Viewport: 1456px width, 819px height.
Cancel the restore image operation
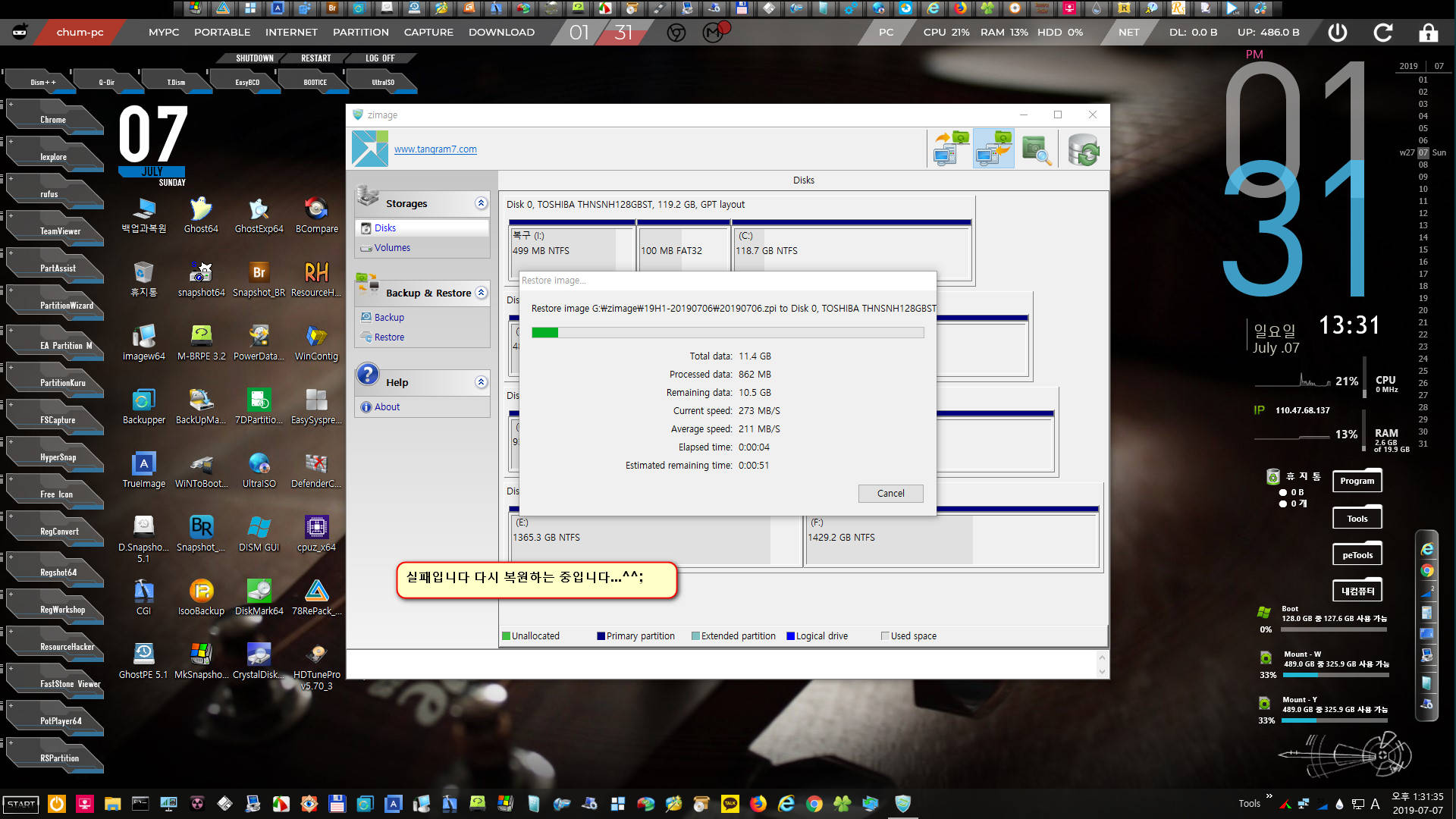(890, 493)
